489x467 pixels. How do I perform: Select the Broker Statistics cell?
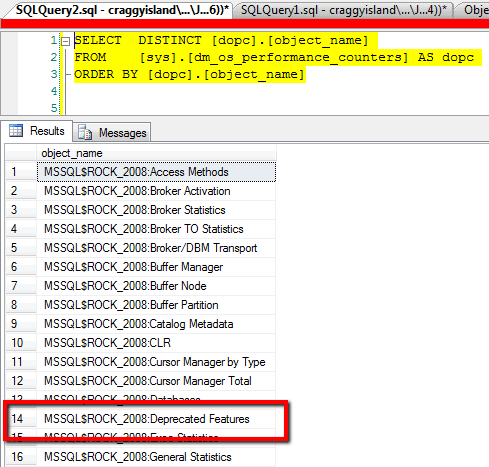[156, 210]
